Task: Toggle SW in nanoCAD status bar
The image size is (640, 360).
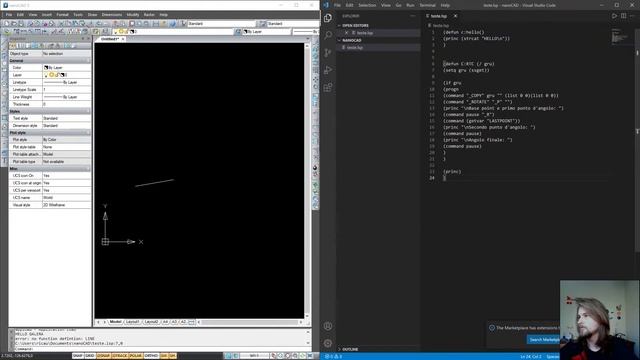Action: pos(164,356)
